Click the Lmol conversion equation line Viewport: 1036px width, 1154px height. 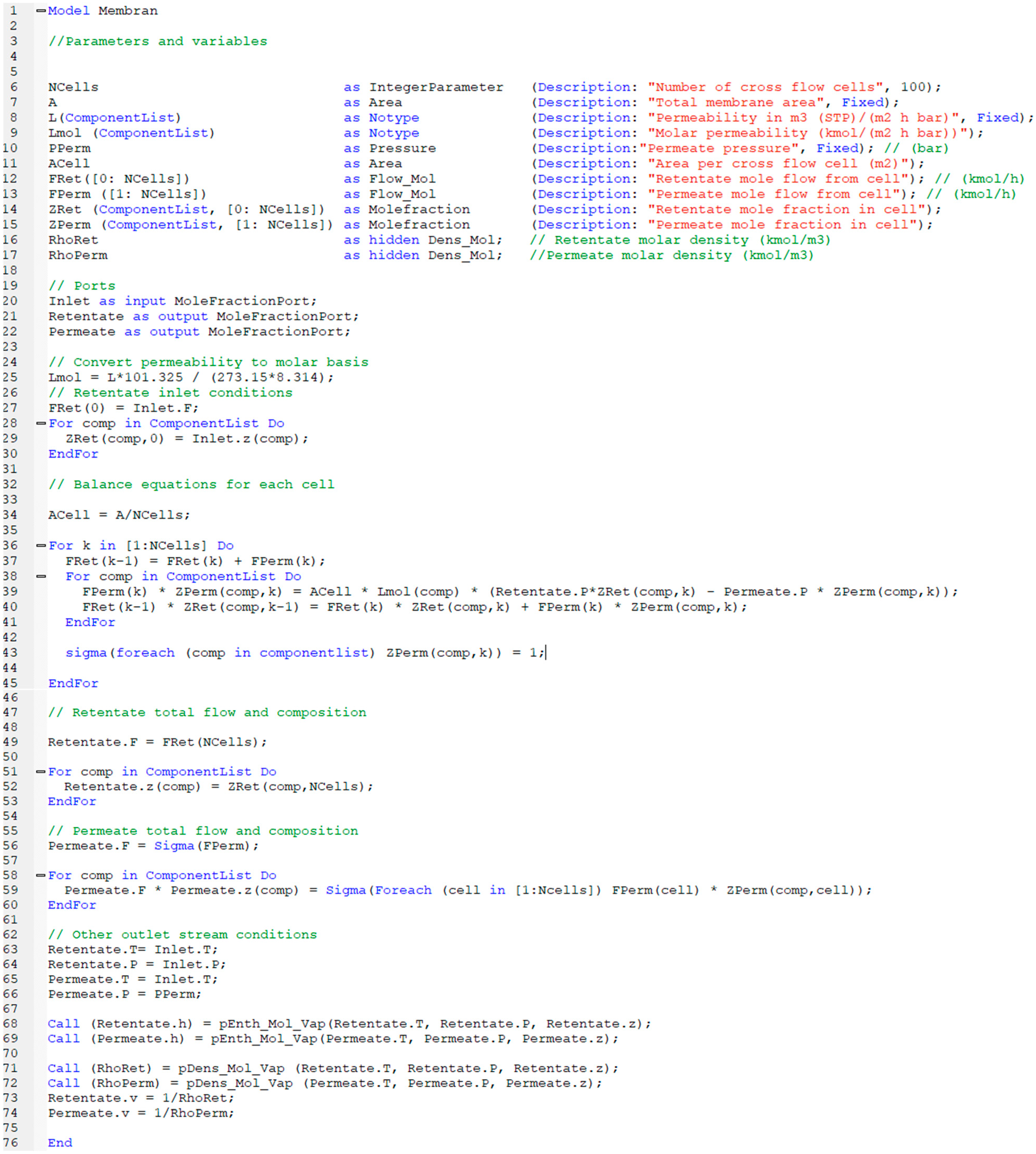point(191,378)
